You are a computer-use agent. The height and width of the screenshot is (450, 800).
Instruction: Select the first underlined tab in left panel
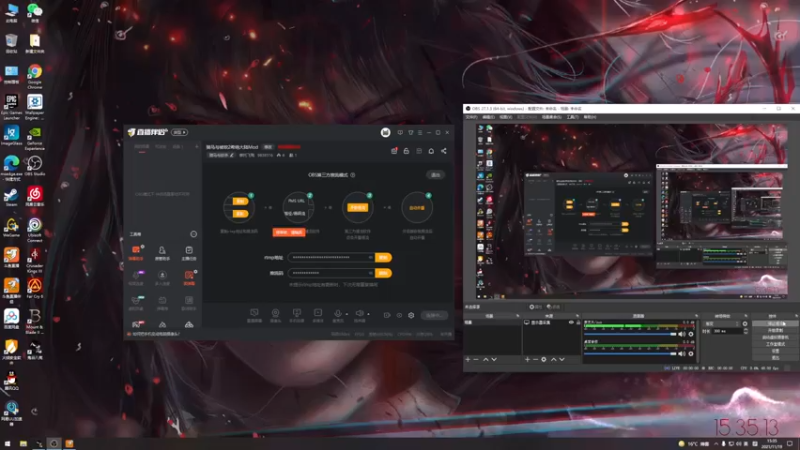(142, 147)
